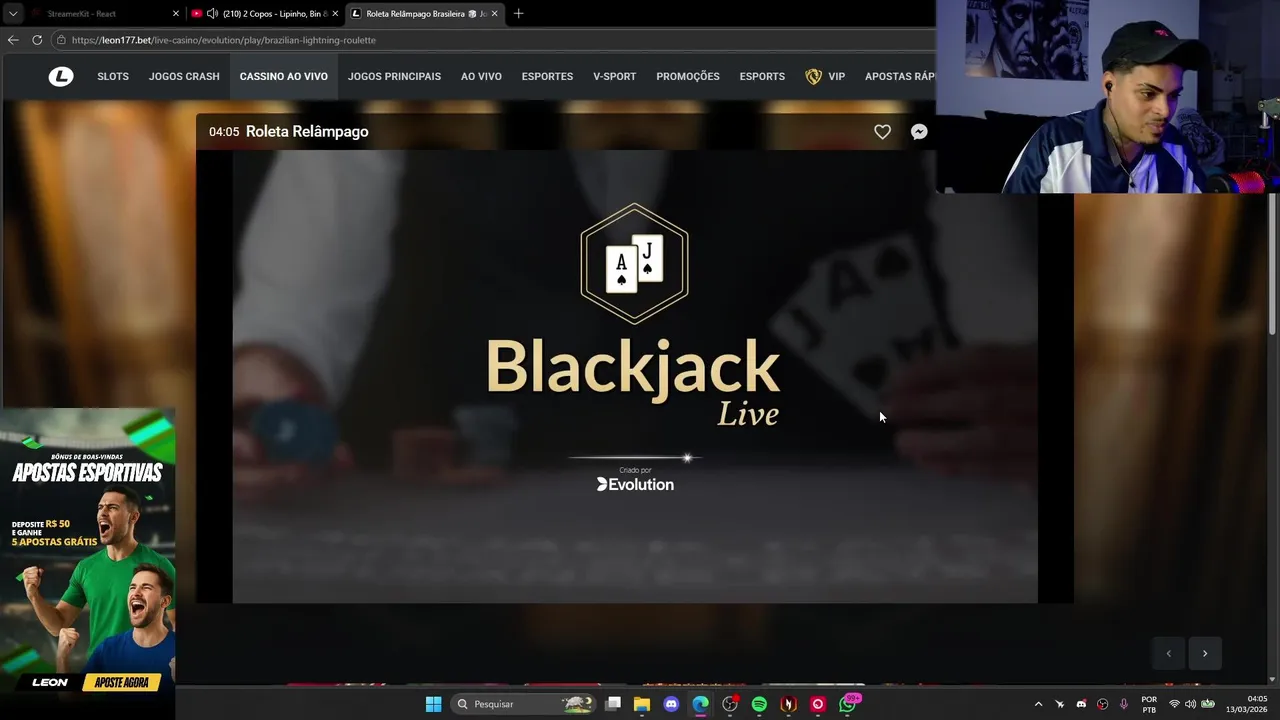Open the VIP program page
The height and width of the screenshot is (720, 1280).
825,76
